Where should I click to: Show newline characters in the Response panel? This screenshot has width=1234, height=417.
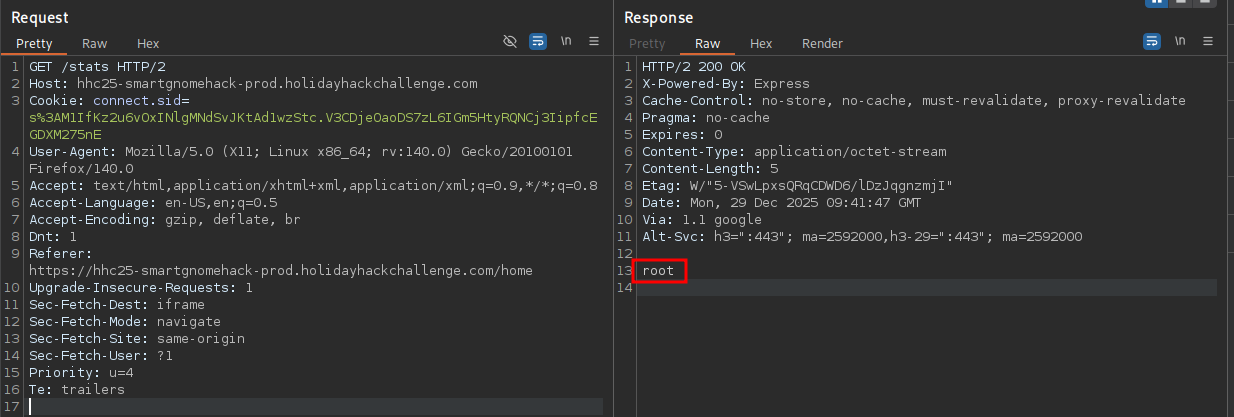[1180, 42]
